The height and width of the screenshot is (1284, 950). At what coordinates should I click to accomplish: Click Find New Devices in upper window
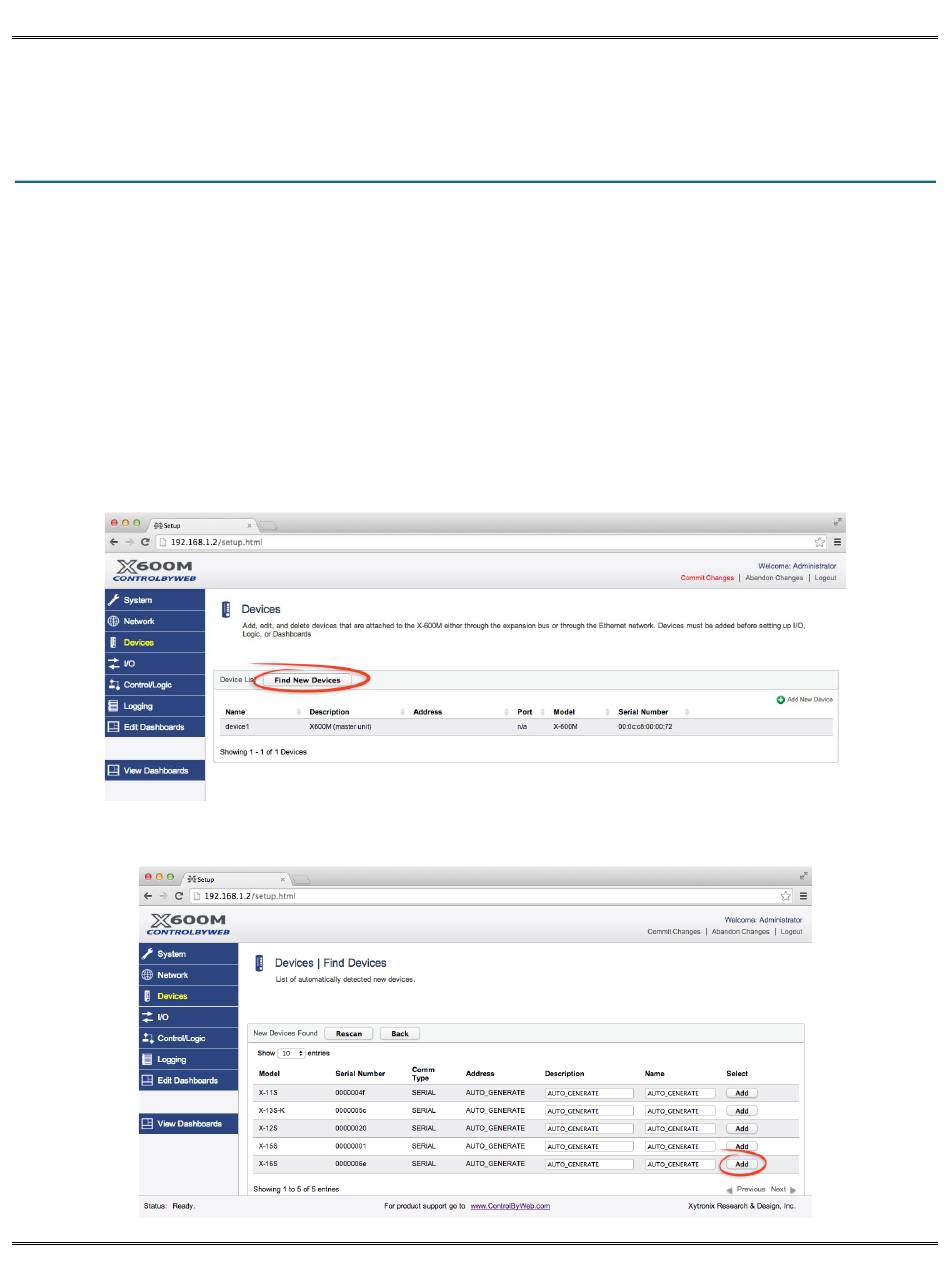(307, 680)
